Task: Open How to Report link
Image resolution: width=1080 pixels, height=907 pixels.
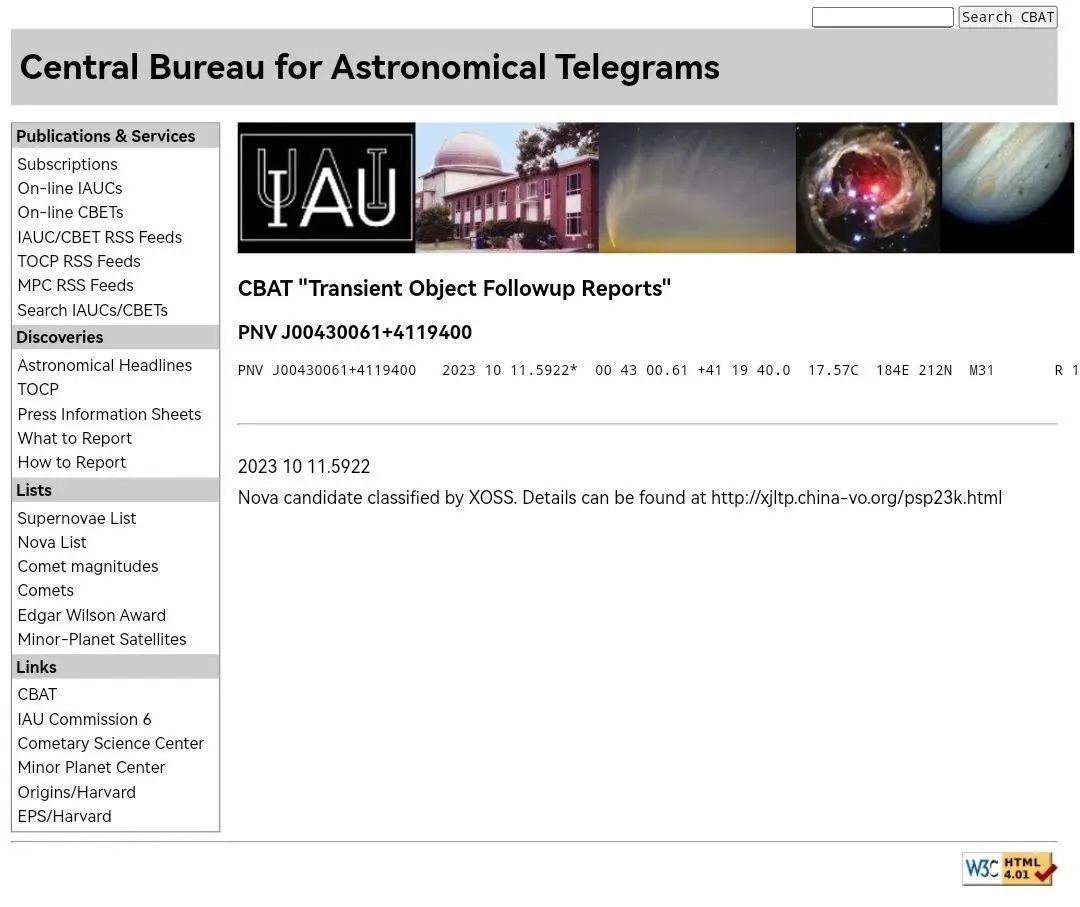Action: (72, 463)
